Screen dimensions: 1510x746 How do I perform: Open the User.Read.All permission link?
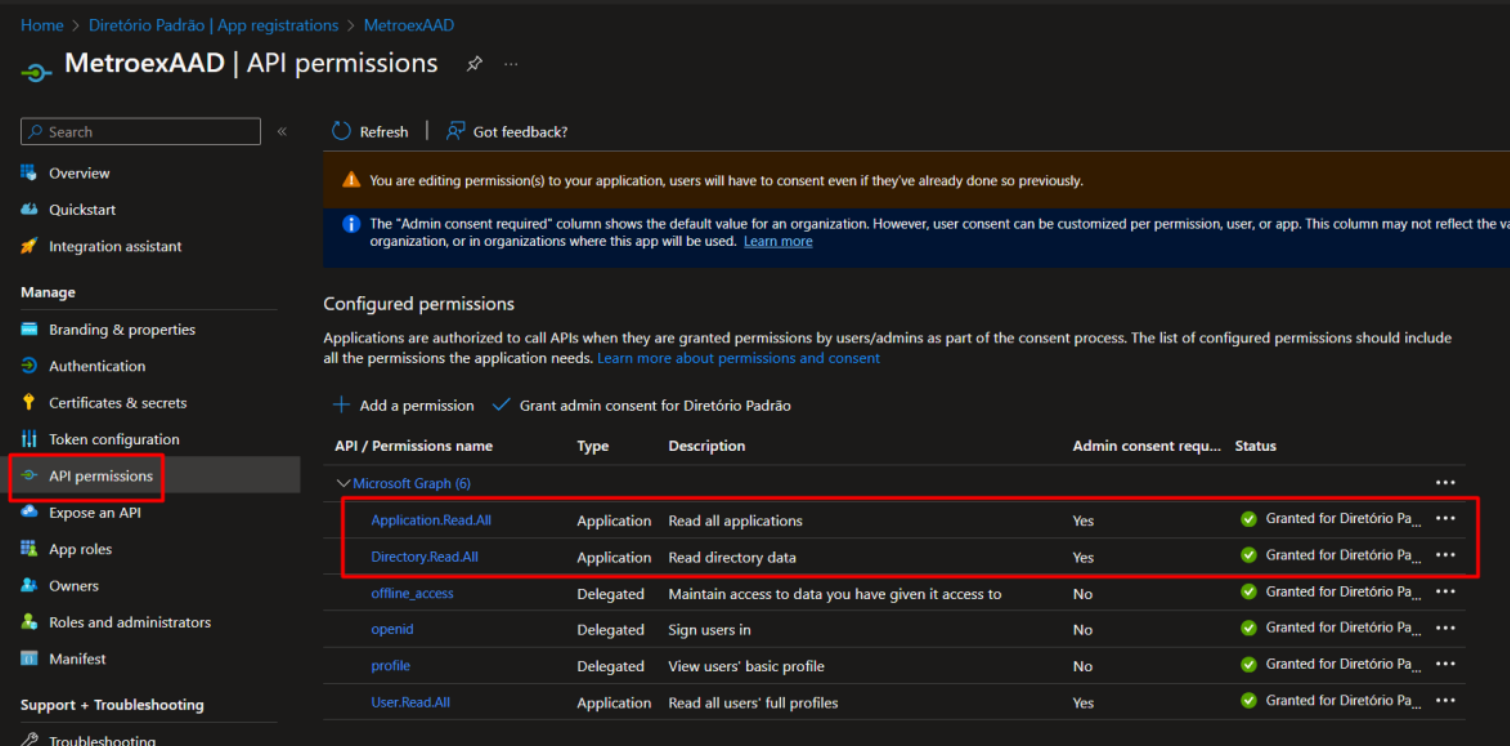pyautogui.click(x=410, y=702)
